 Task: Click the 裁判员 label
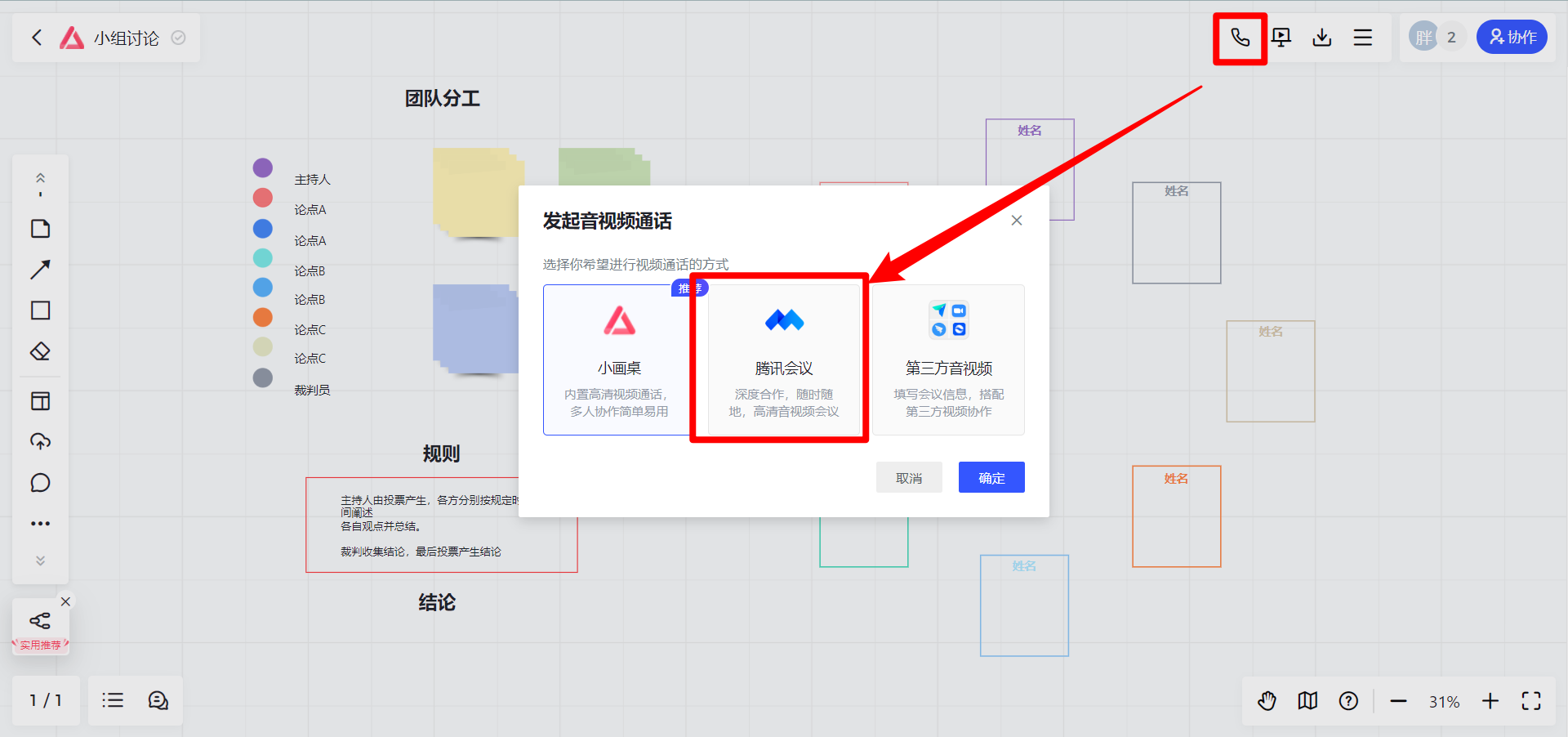[312, 391]
